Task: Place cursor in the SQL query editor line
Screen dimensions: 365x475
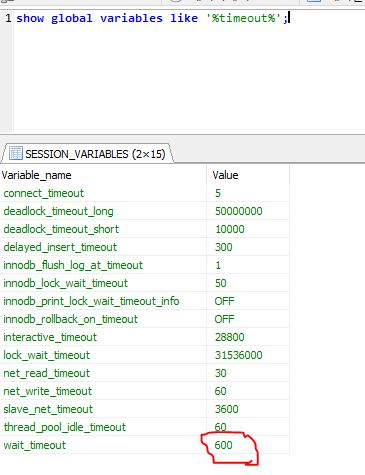Action: [152, 18]
